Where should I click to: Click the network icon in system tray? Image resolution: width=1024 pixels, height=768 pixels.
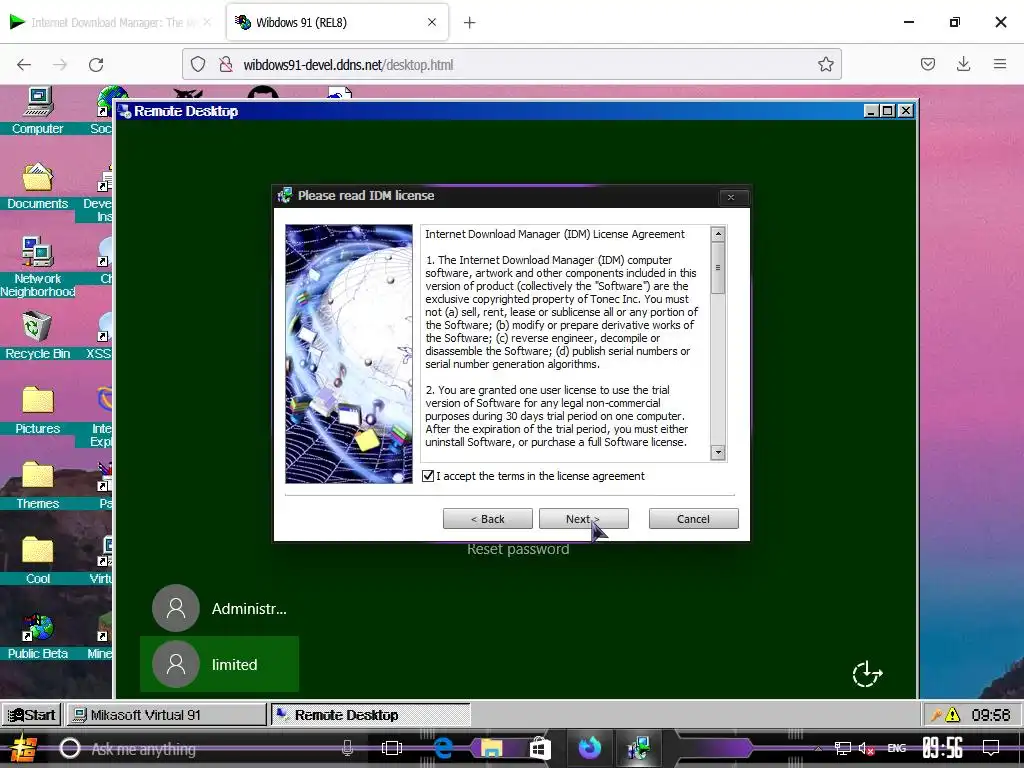(x=842, y=748)
